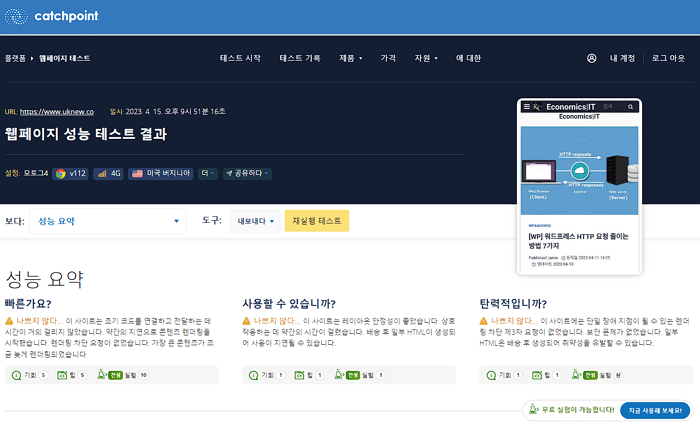This screenshot has height=425, width=700.
Task: Expand the 더 settings dropdown
Action: click(209, 173)
